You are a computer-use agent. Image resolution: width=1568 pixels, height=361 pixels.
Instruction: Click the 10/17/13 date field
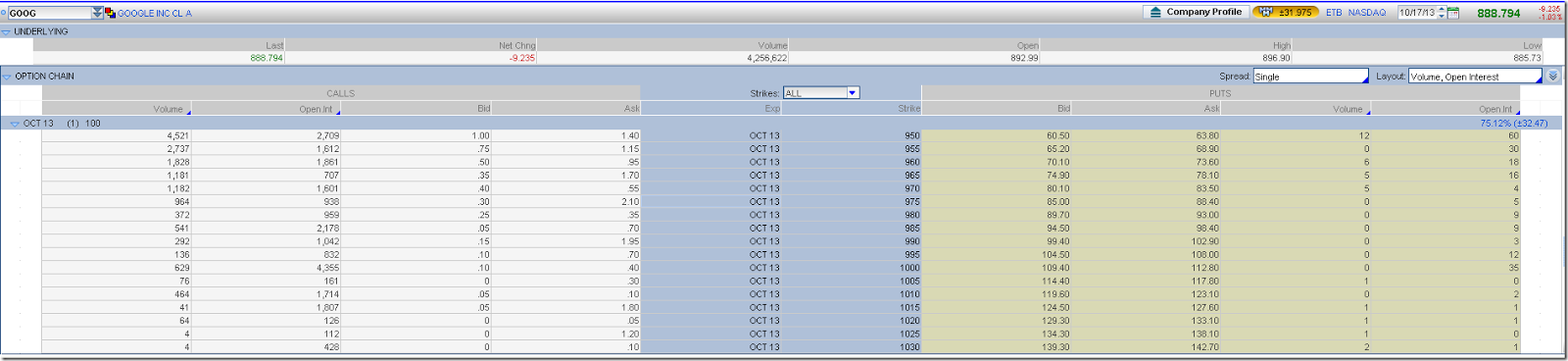point(1417,13)
